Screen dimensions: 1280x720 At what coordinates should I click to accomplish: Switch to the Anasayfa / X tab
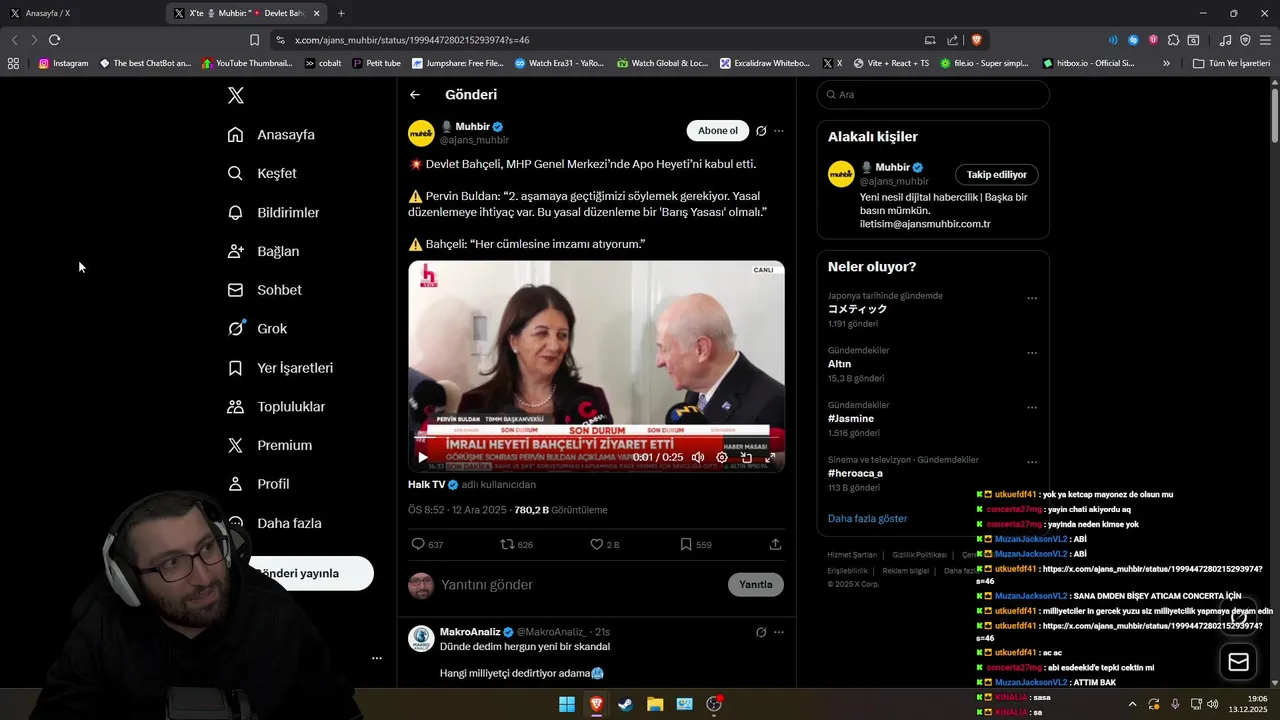[83, 13]
